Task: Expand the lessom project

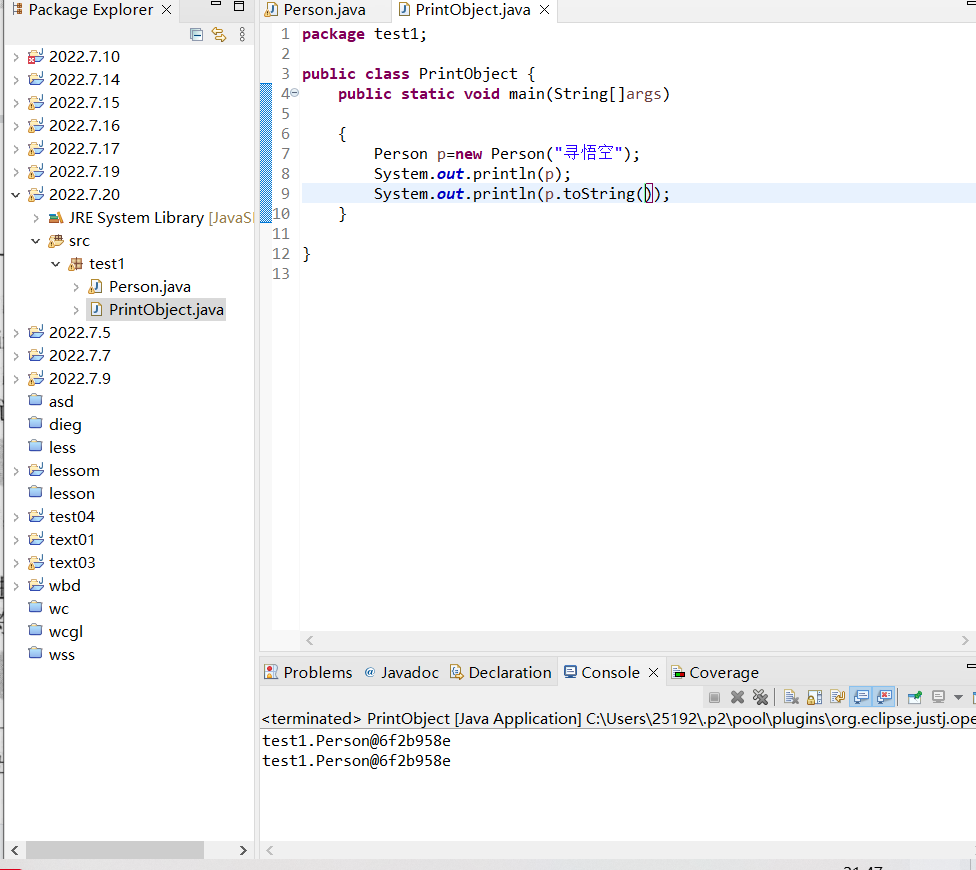Action: (16, 471)
